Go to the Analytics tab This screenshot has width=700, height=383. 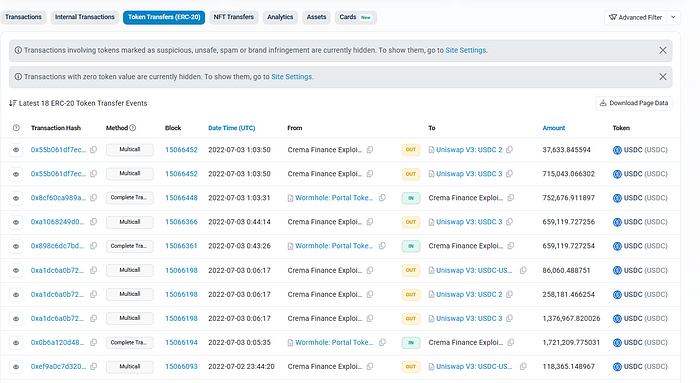pyautogui.click(x=280, y=17)
